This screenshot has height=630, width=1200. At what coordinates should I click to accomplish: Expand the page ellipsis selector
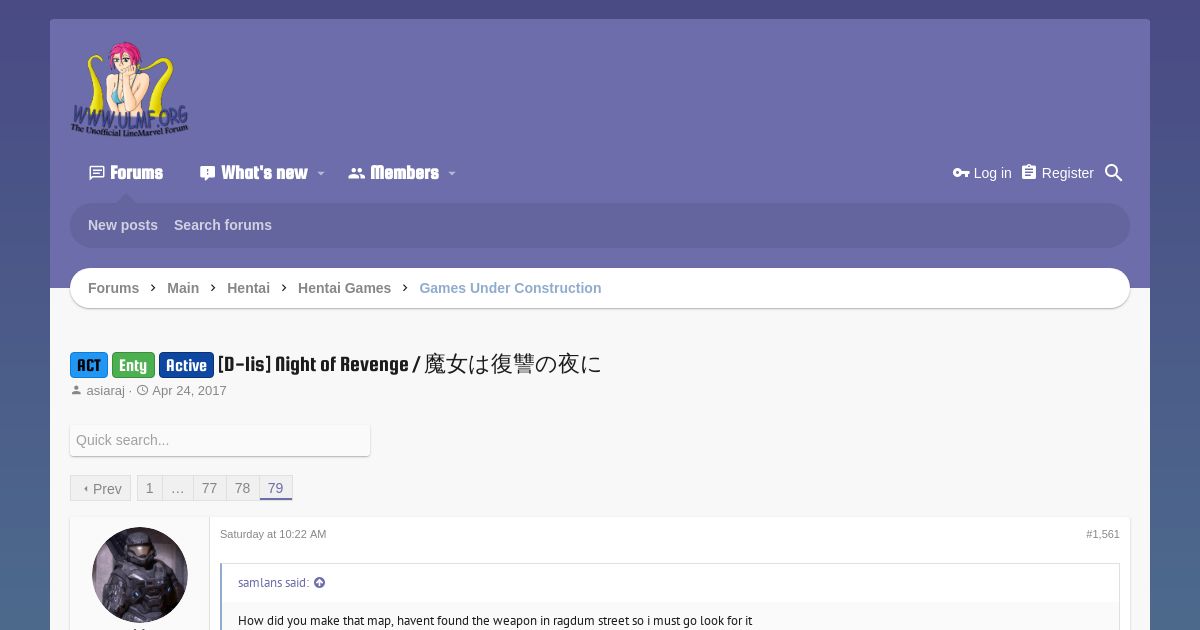tap(178, 488)
